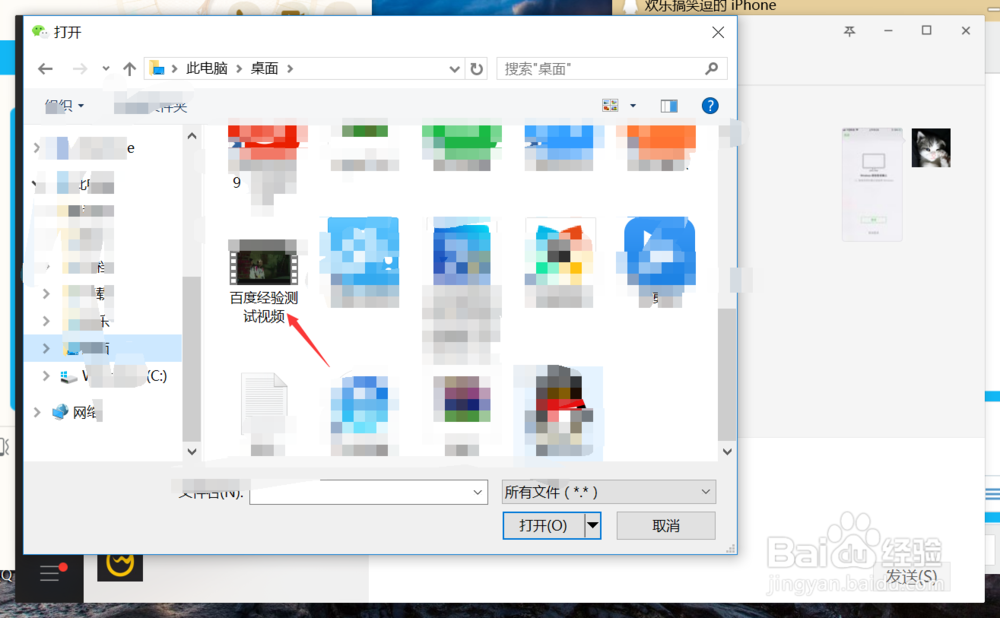This screenshot has height=618, width=1000.
Task: Click the 打开(O) button
Action: click(543, 526)
